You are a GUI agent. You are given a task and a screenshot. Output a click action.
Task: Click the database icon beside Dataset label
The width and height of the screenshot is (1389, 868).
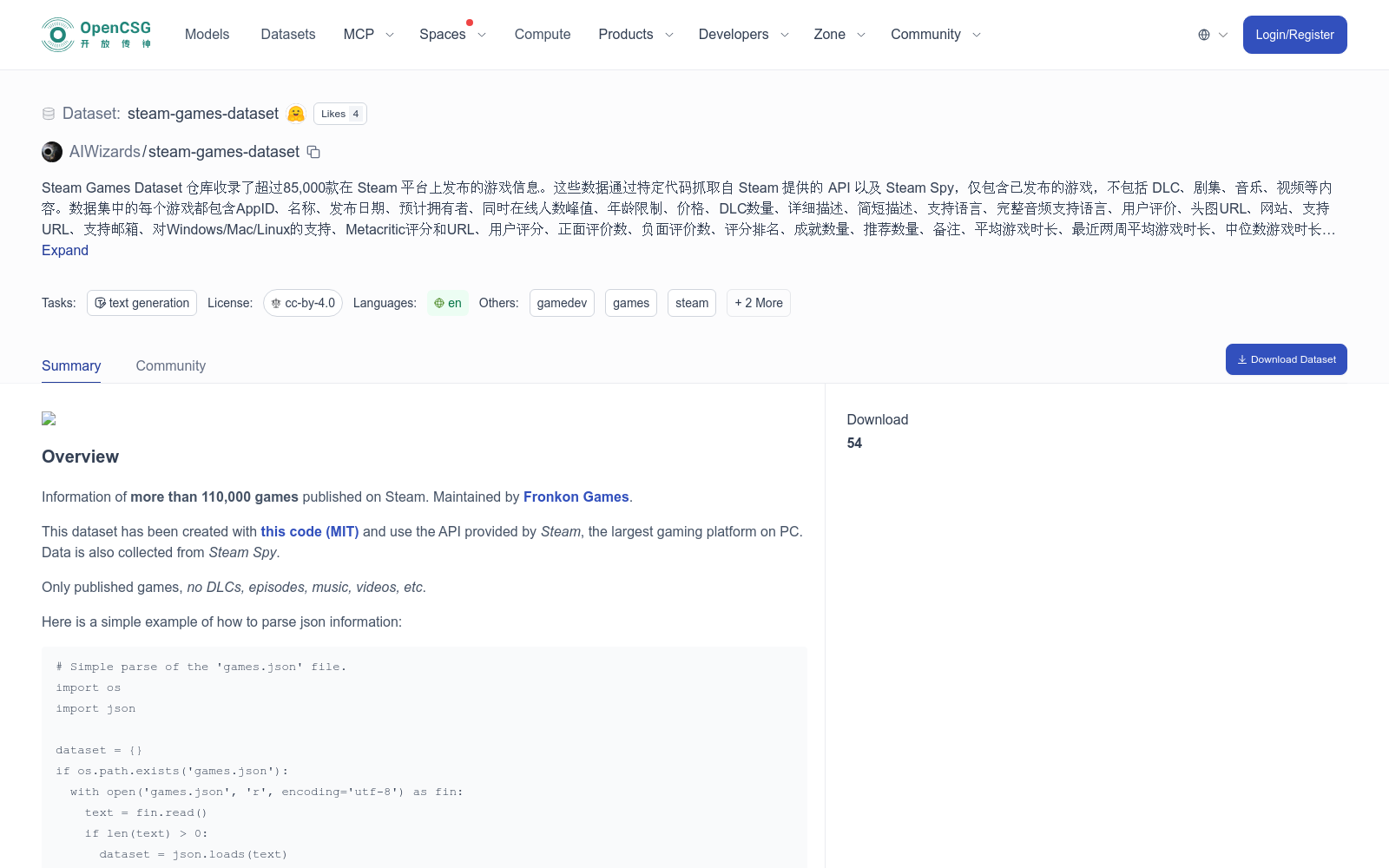(49, 114)
